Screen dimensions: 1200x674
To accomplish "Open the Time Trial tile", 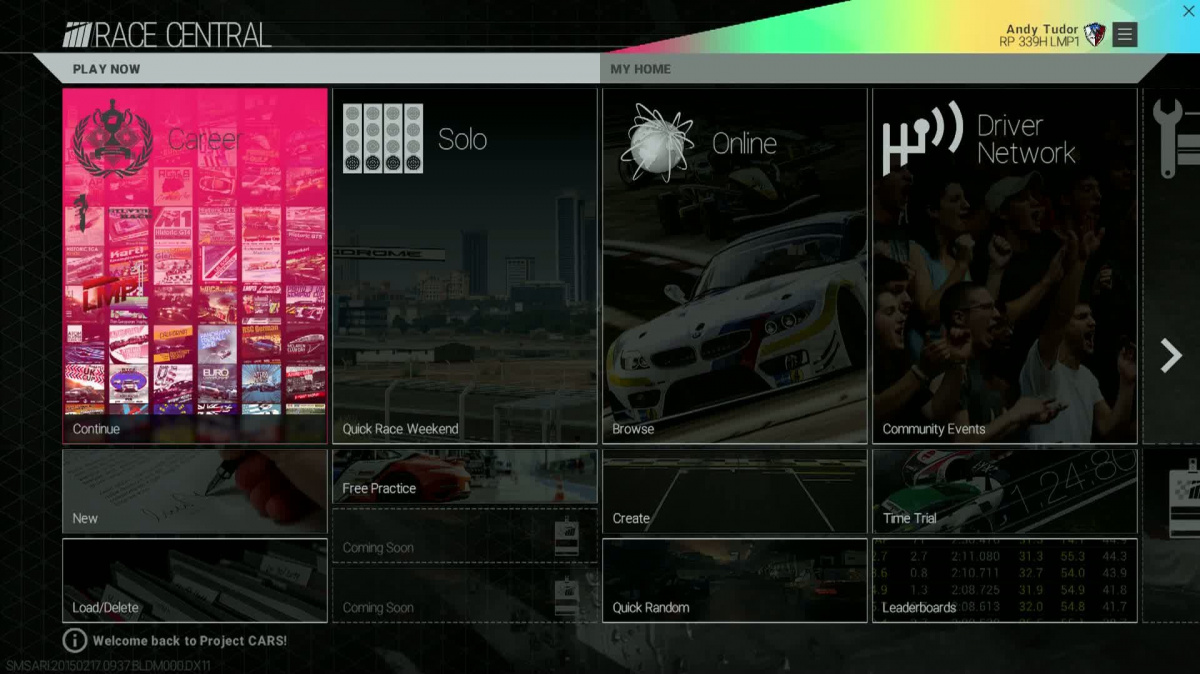I will [1004, 491].
